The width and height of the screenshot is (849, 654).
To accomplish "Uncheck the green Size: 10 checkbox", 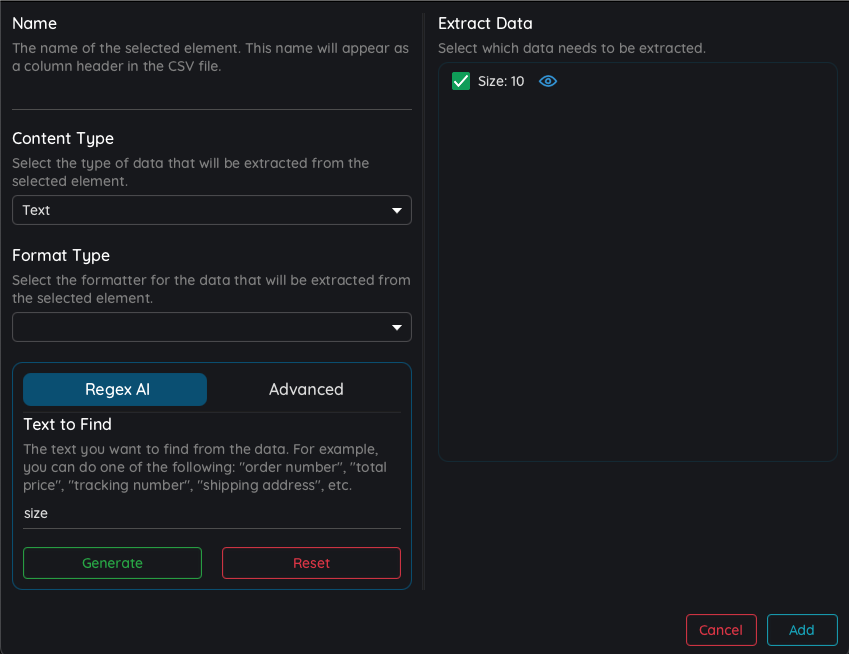I will pyautogui.click(x=461, y=81).
